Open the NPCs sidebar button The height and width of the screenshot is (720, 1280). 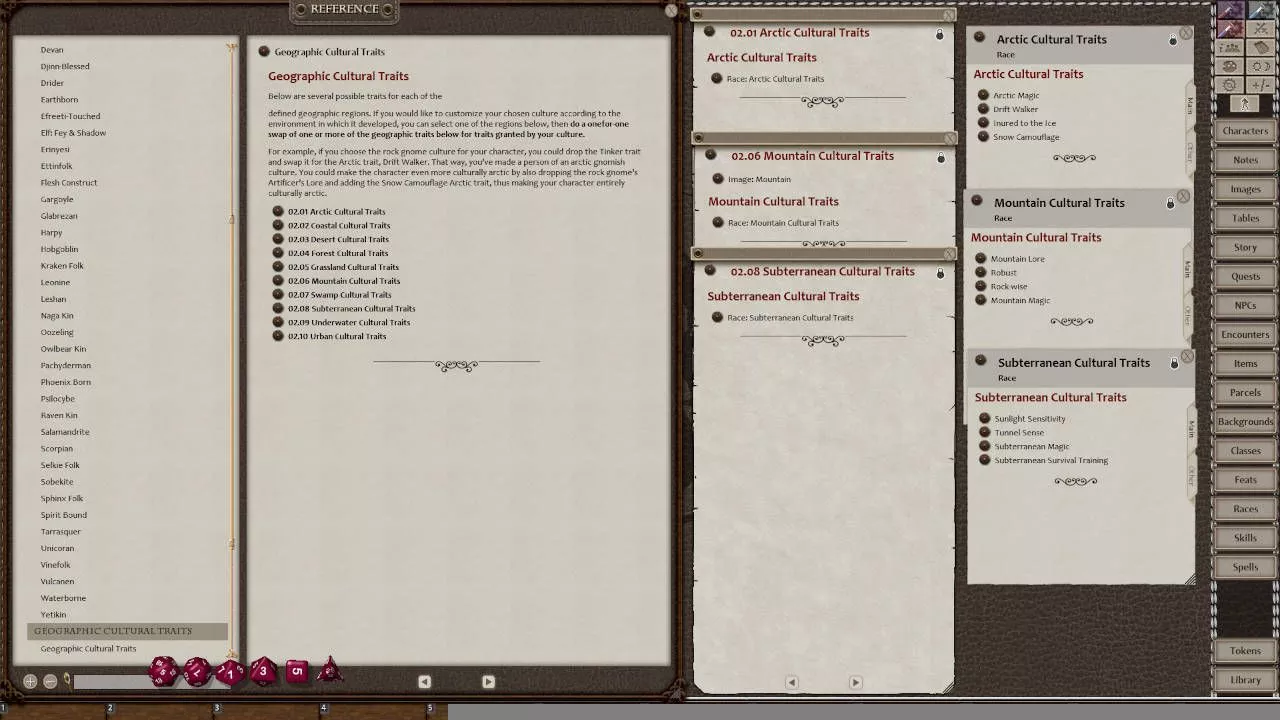tap(1245, 305)
